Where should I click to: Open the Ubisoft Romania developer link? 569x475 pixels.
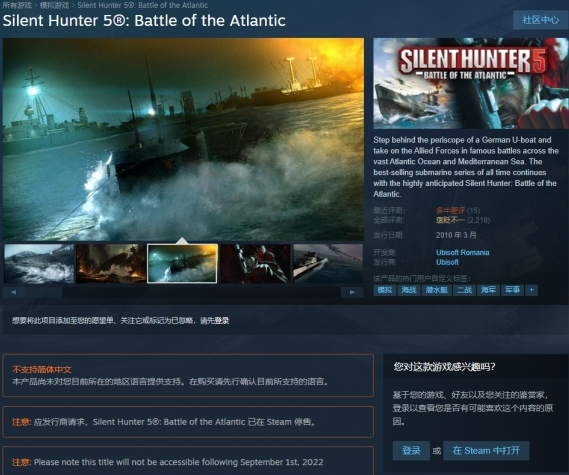tap(462, 253)
